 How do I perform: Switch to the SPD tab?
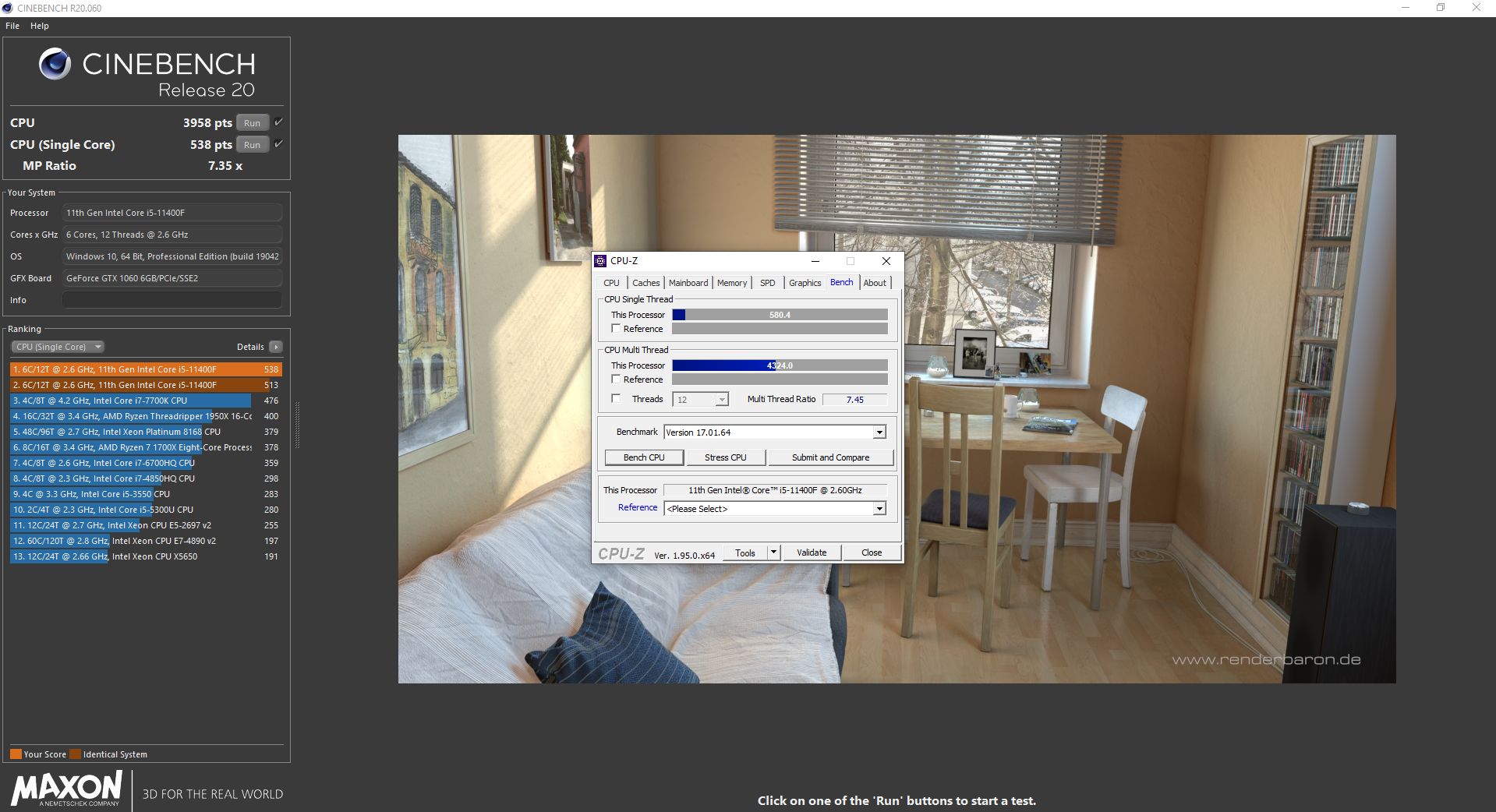tap(768, 283)
